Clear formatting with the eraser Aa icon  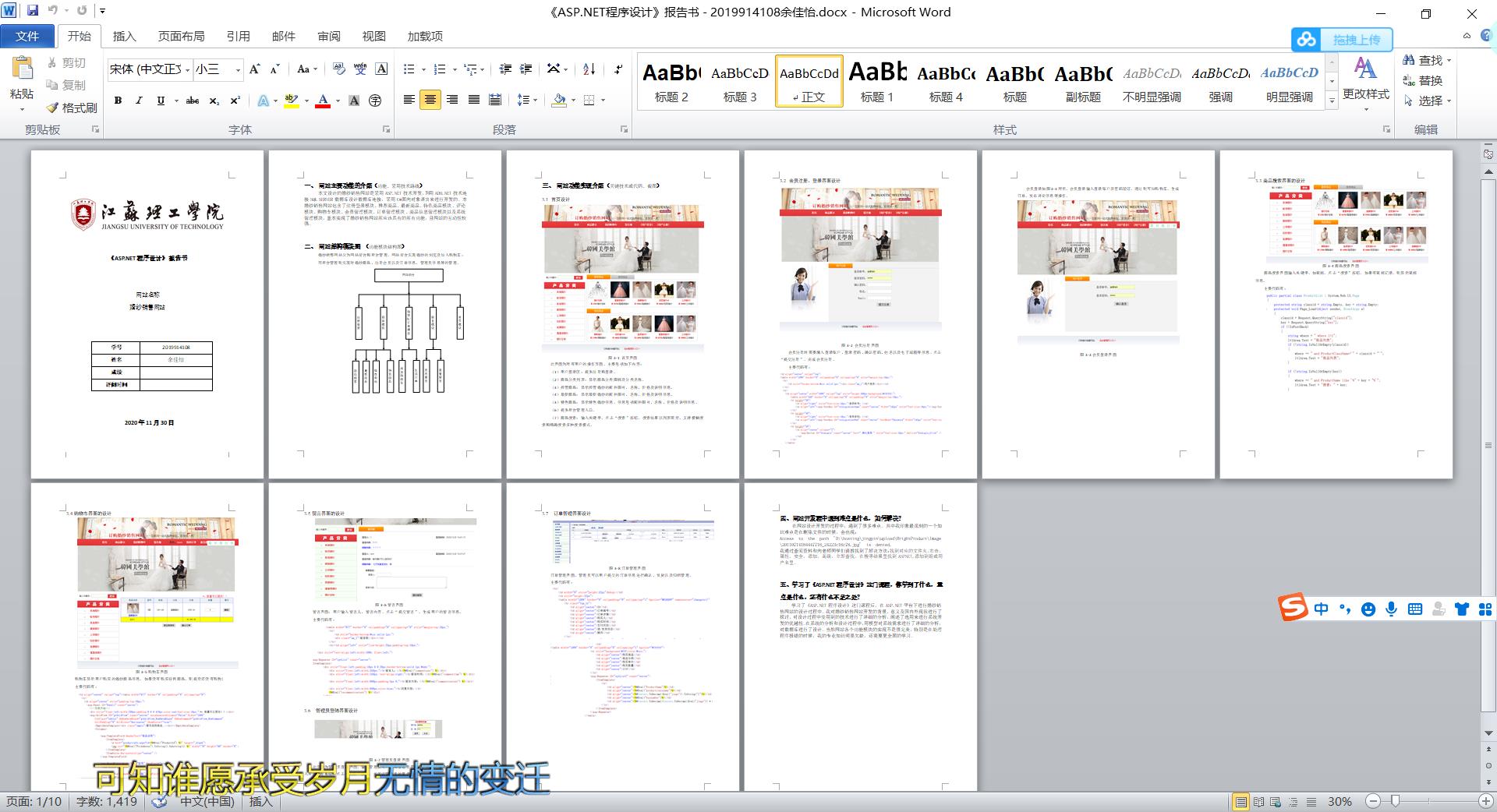[338, 69]
